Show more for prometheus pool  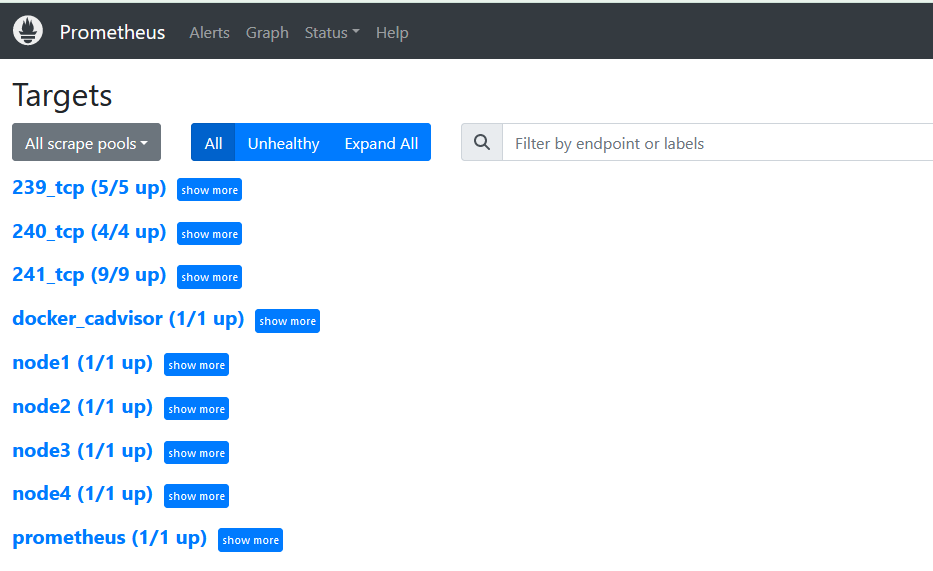(251, 540)
